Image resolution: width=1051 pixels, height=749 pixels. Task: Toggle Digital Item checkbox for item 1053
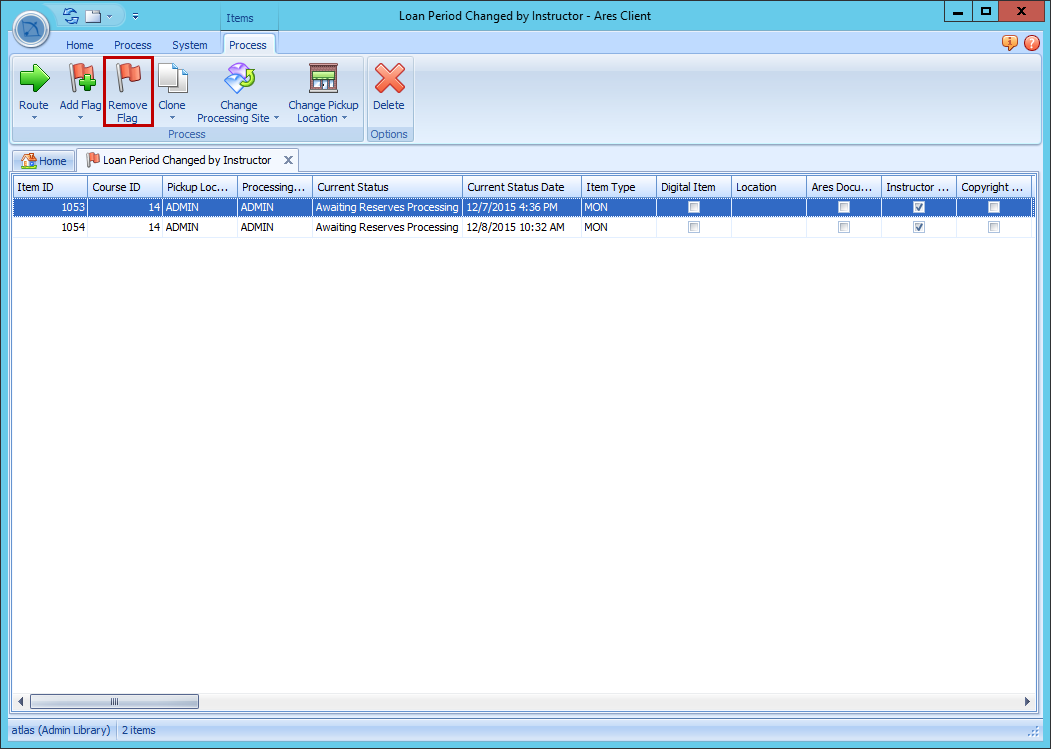click(694, 207)
